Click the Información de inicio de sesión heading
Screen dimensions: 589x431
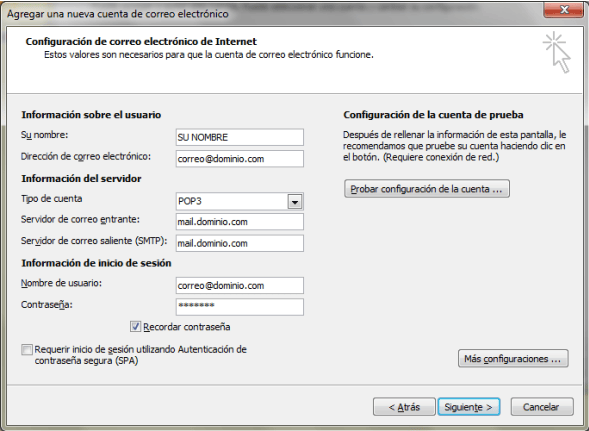[x=96, y=263]
